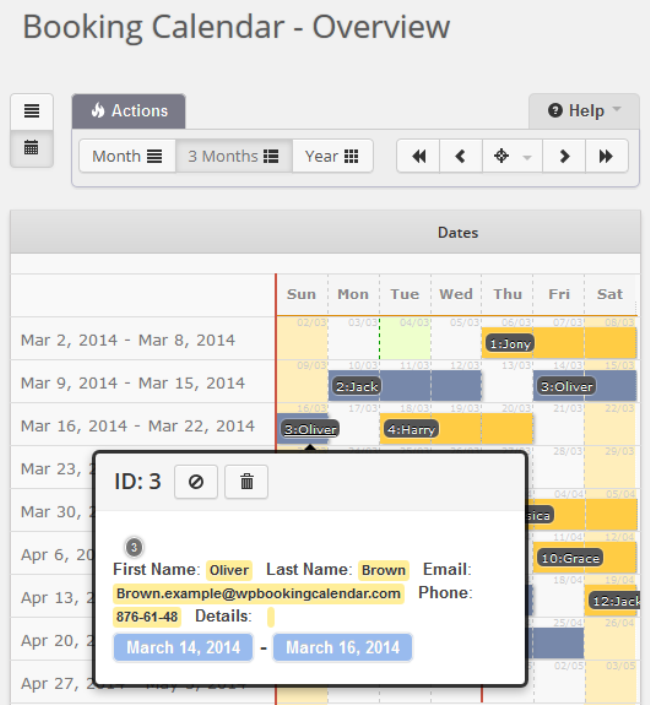
Task: Select the Year view option
Action: (332, 156)
